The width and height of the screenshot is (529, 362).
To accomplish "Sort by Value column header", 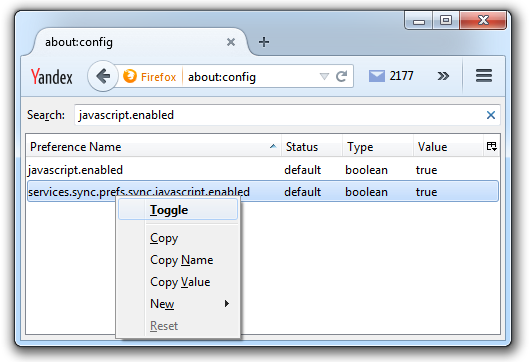I will [448, 147].
